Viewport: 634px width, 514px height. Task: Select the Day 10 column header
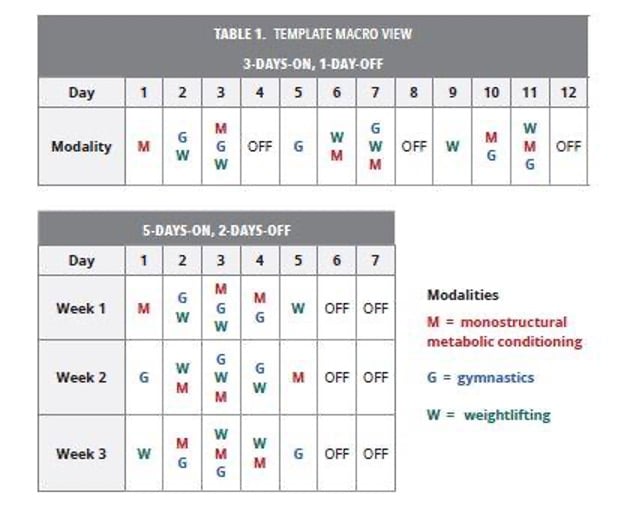(x=491, y=93)
